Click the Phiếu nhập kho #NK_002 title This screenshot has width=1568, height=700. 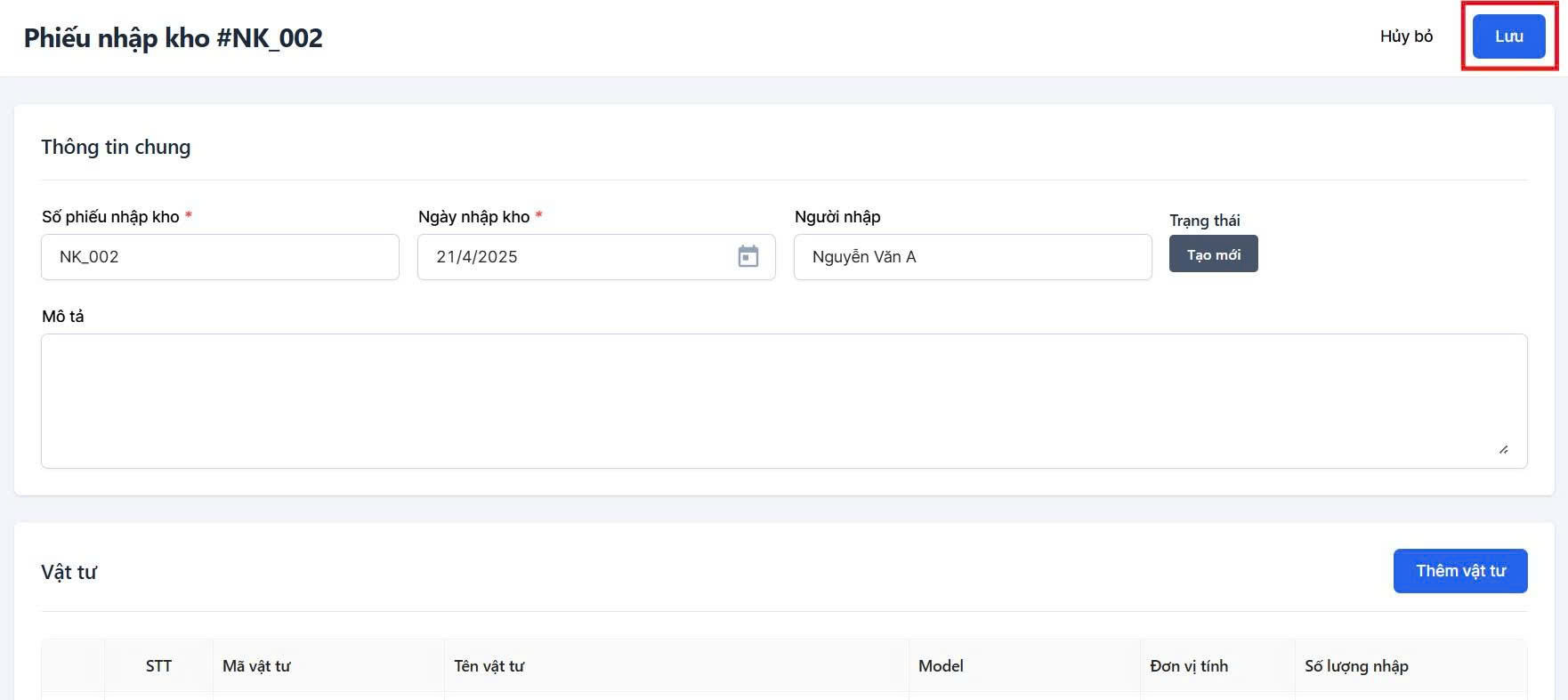coord(174,38)
